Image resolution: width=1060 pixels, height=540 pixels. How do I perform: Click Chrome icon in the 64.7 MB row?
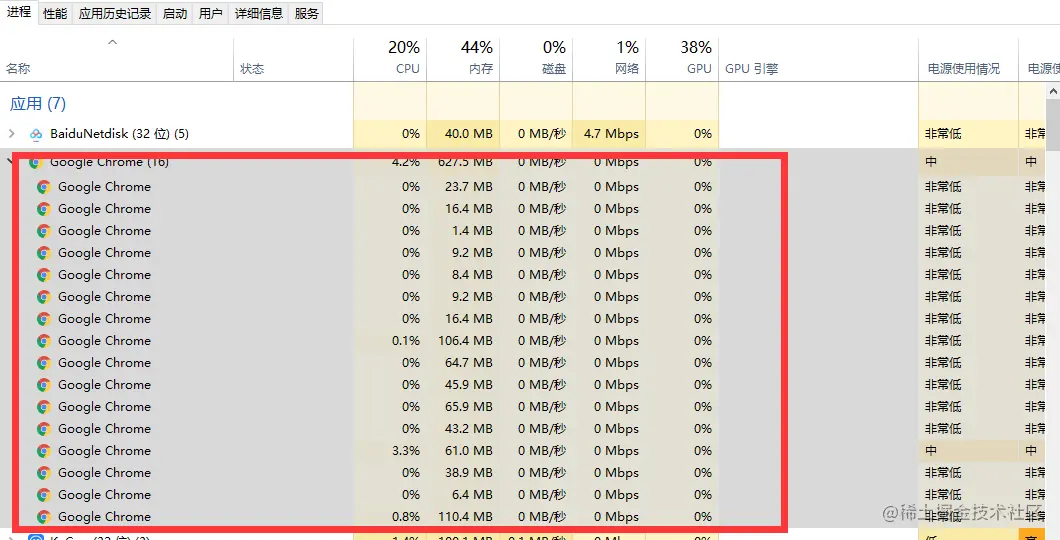coord(44,363)
